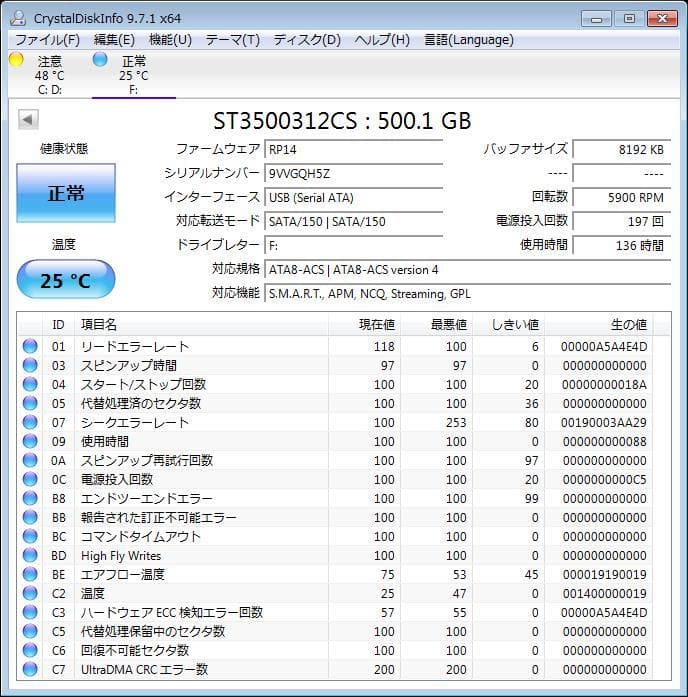The image size is (688, 697).
Task: Select the C: D: disk tab
Action: point(49,75)
